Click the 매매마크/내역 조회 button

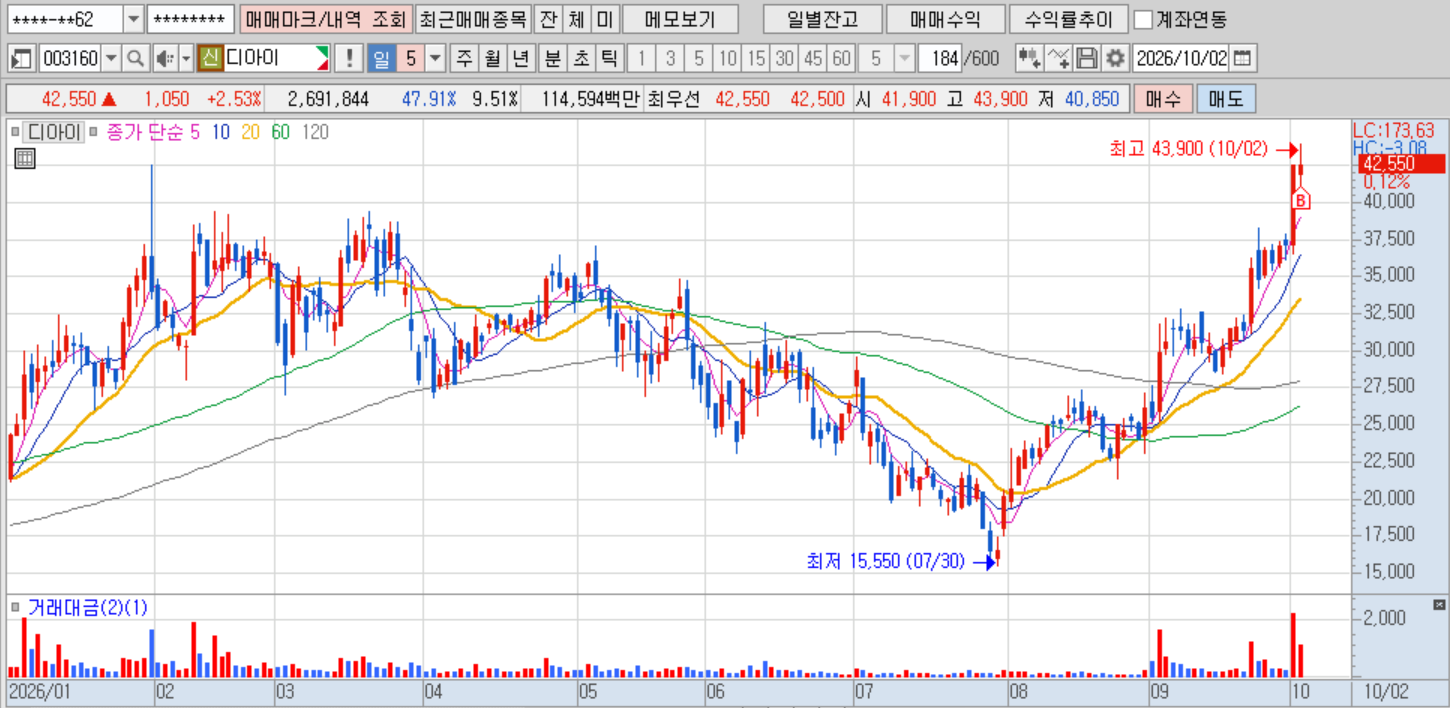coord(325,19)
